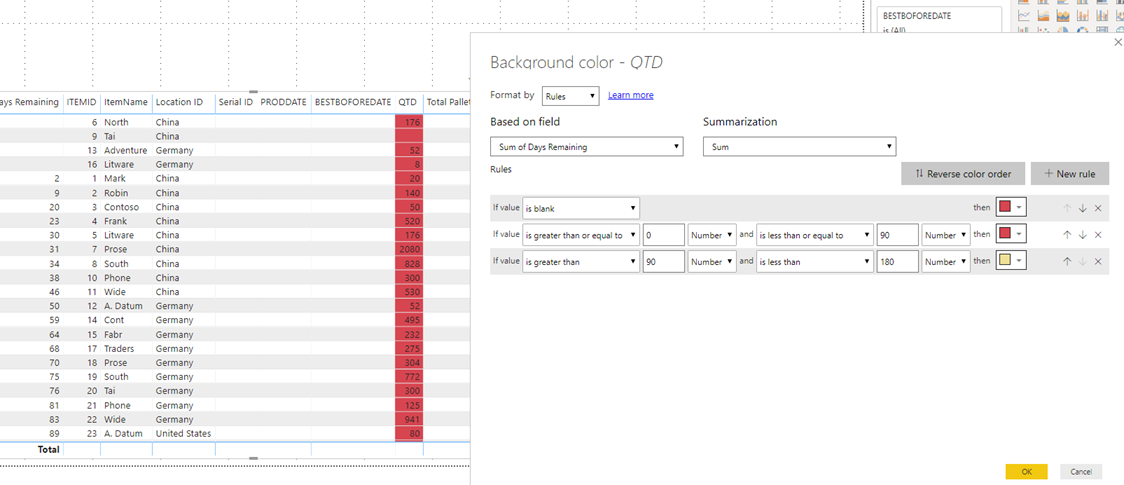Select the line and stacked column chart icon

1082,15
